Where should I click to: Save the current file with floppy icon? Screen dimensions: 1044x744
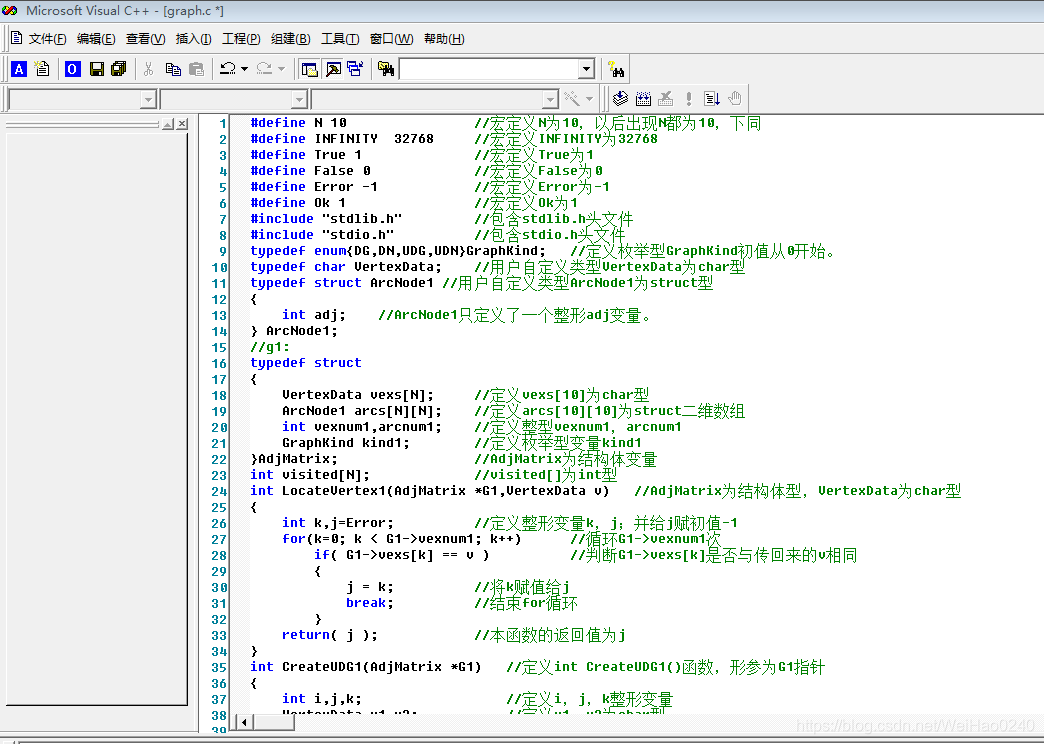click(97, 69)
